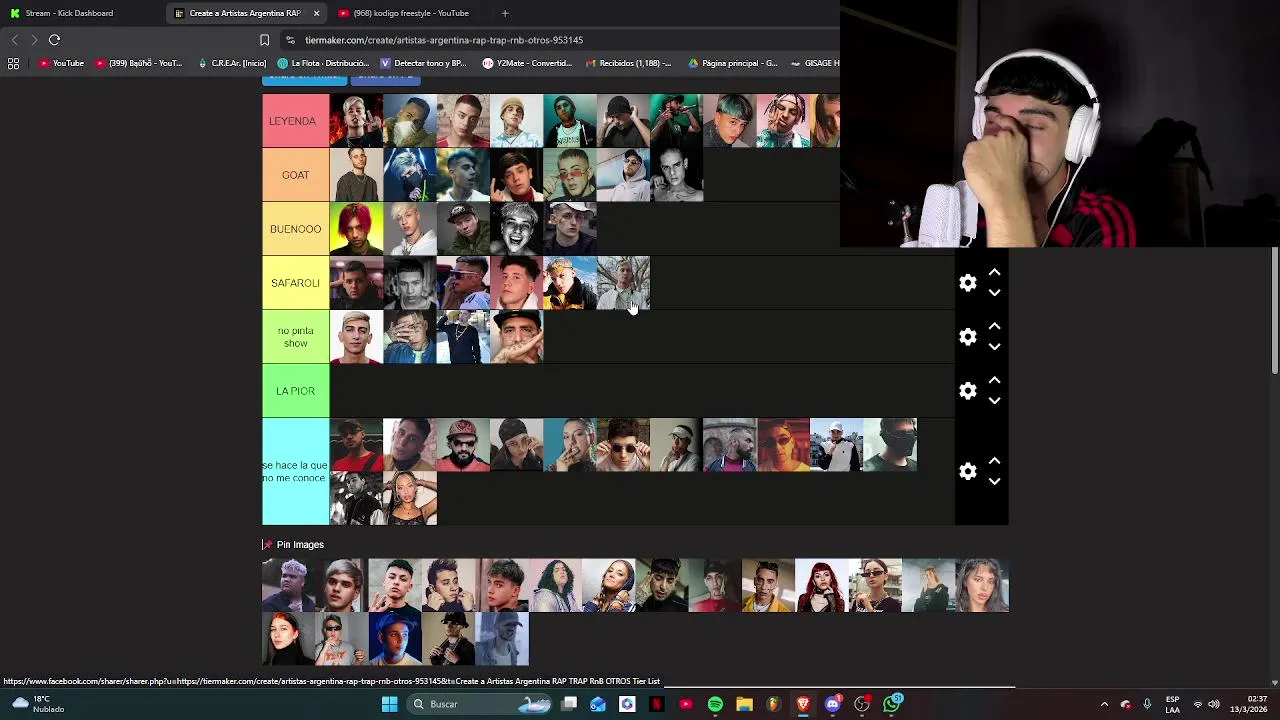The height and width of the screenshot is (720, 1280).
Task: Open Y2Mate - Convertidor bookmark
Action: point(527,63)
